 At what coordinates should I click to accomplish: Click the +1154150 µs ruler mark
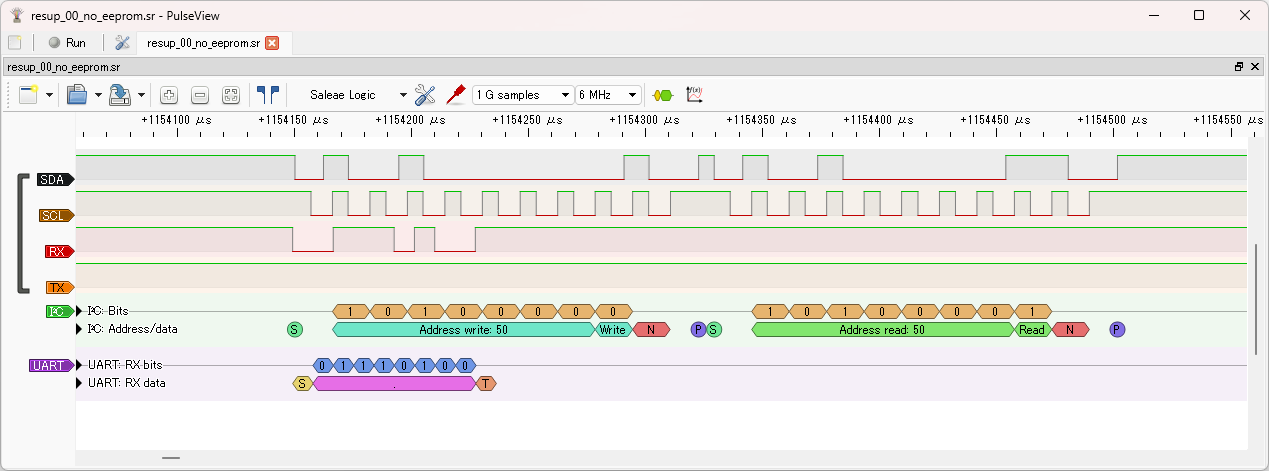293,119
